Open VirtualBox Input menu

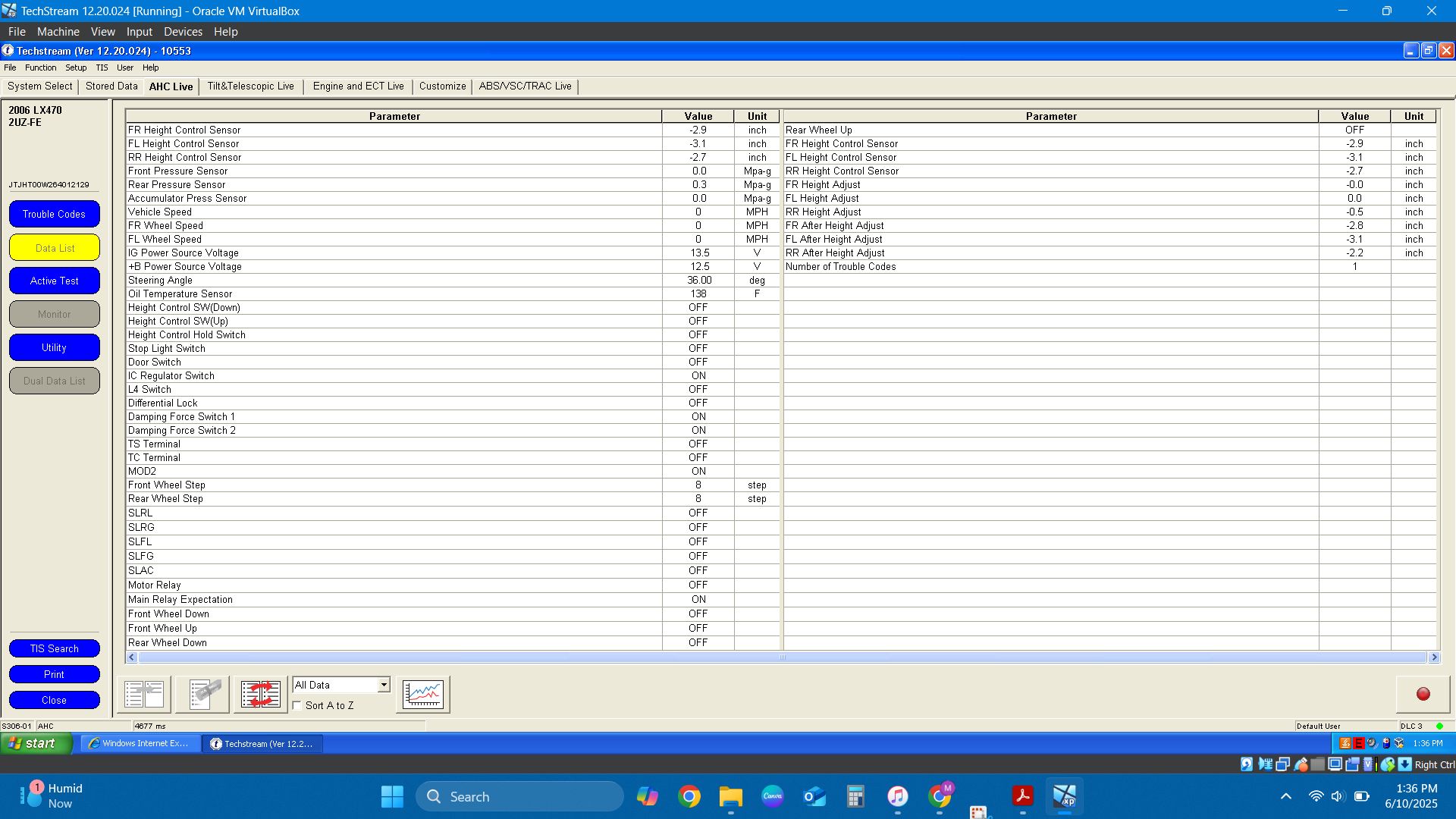(140, 32)
